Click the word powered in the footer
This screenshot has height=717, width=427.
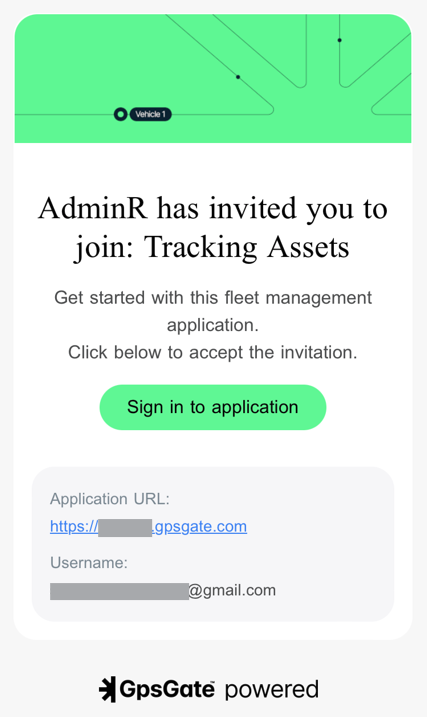tap(272, 690)
